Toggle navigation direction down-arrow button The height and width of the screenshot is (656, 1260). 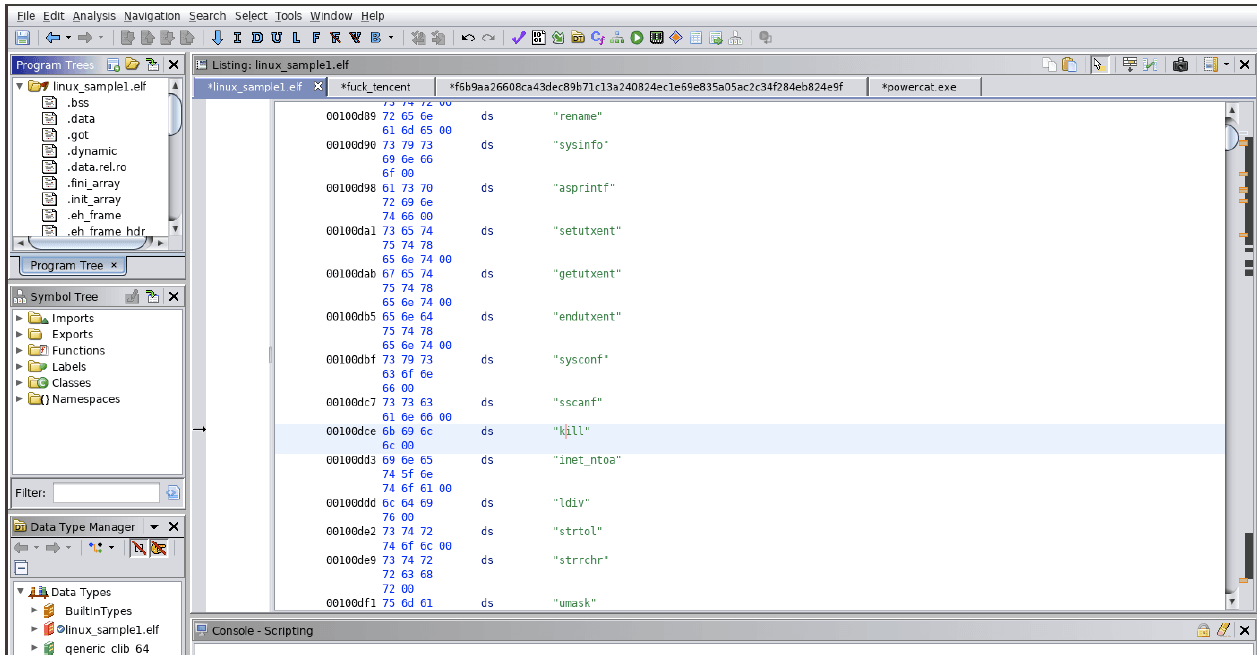coord(217,38)
